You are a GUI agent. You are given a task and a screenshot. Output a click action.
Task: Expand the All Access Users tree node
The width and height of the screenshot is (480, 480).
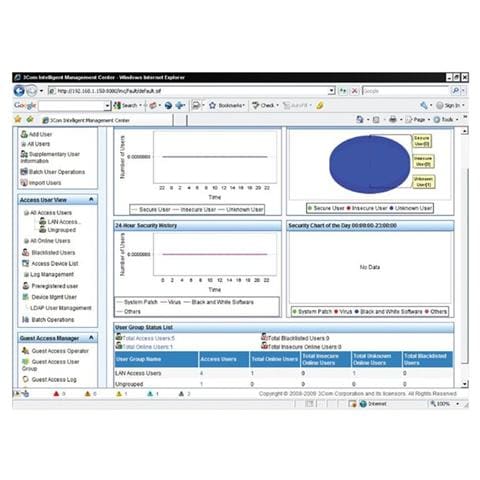(26, 213)
